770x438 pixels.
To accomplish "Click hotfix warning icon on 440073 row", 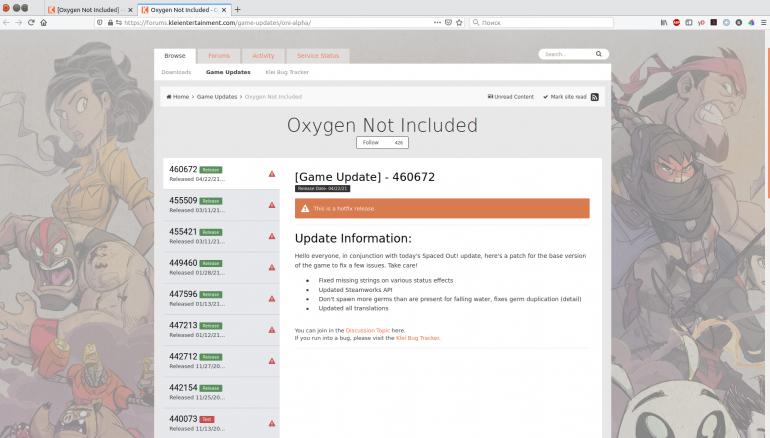I will tap(272, 423).
